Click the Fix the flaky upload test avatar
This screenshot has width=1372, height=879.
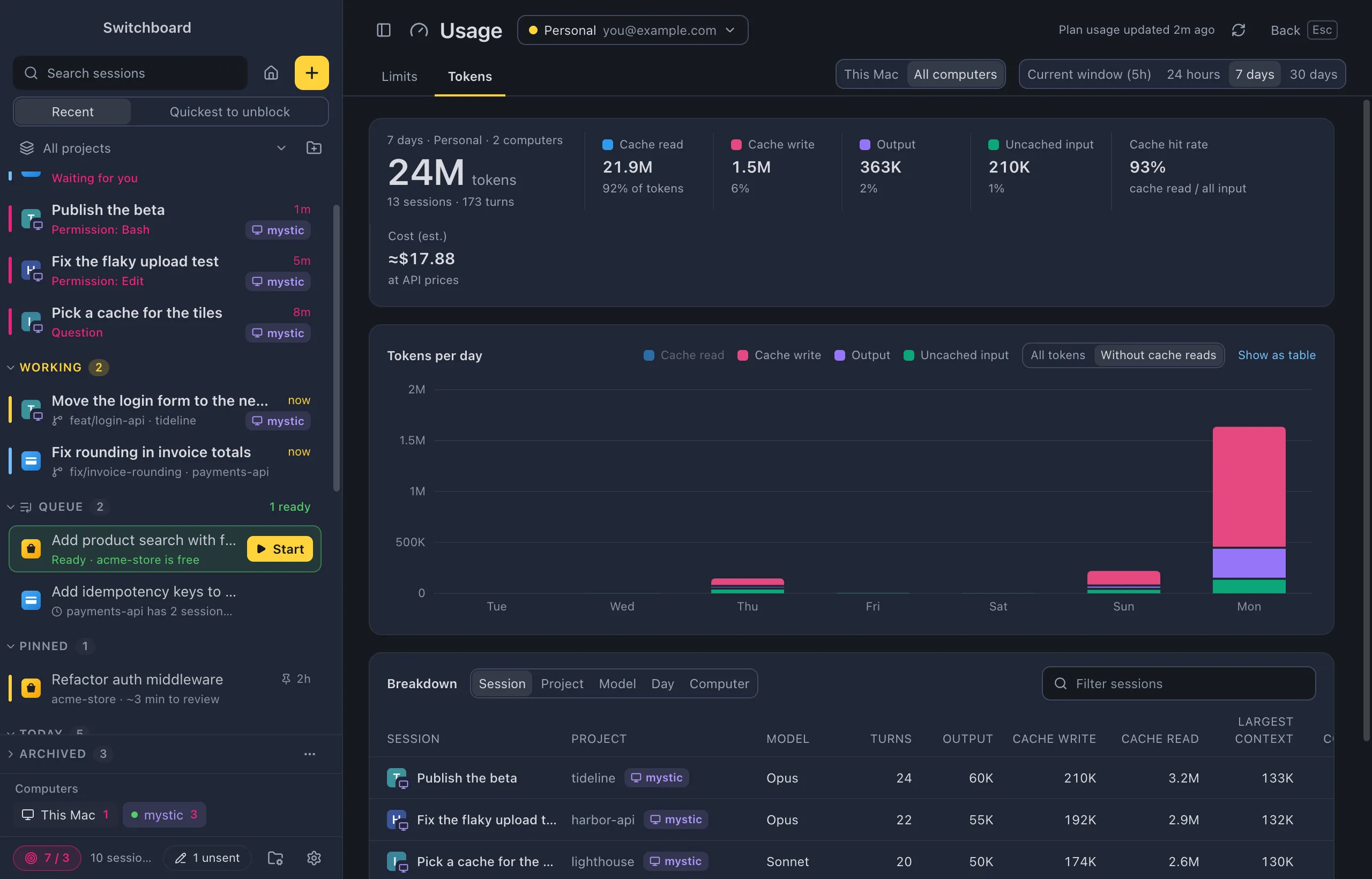point(32,271)
